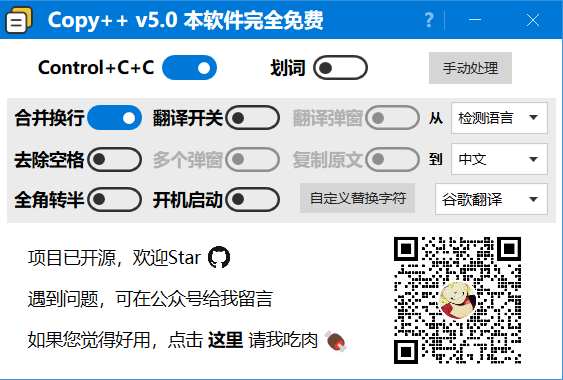
Task: Open the 中文 target language dropdown
Action: [x=499, y=159]
